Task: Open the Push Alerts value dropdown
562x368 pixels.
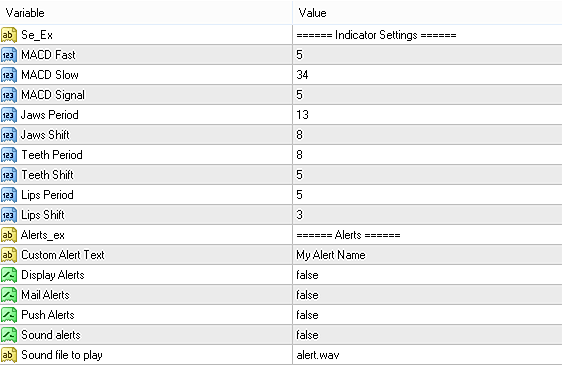Action: [428, 315]
